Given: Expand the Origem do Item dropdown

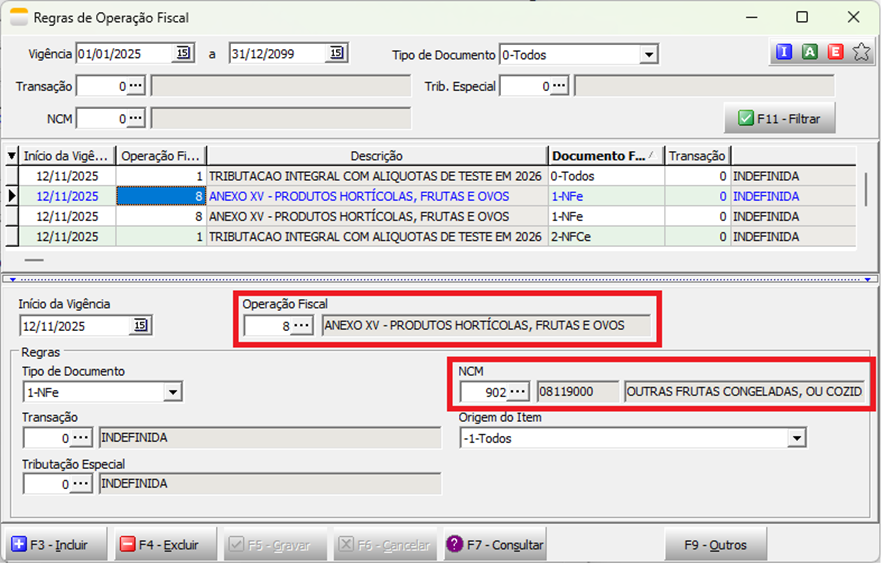Looking at the screenshot, I should click(x=796, y=438).
